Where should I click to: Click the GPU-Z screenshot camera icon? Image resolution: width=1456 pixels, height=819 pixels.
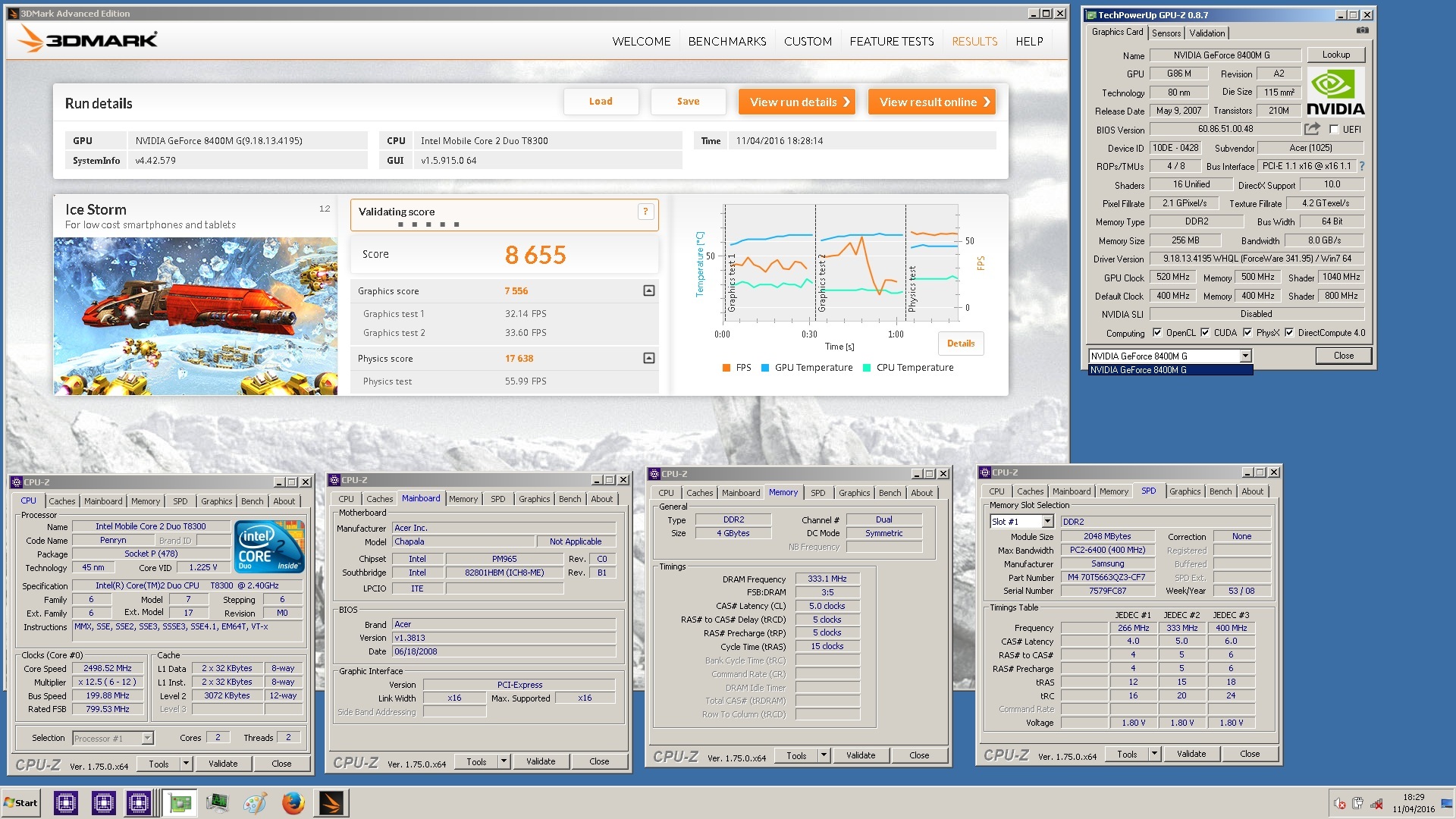click(x=1362, y=31)
